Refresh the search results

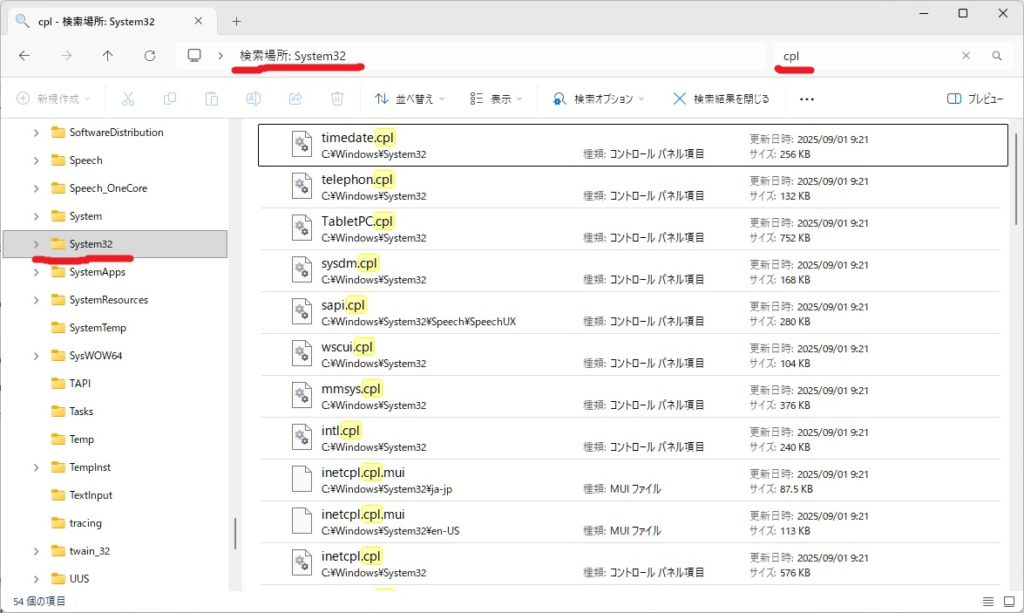click(x=150, y=56)
